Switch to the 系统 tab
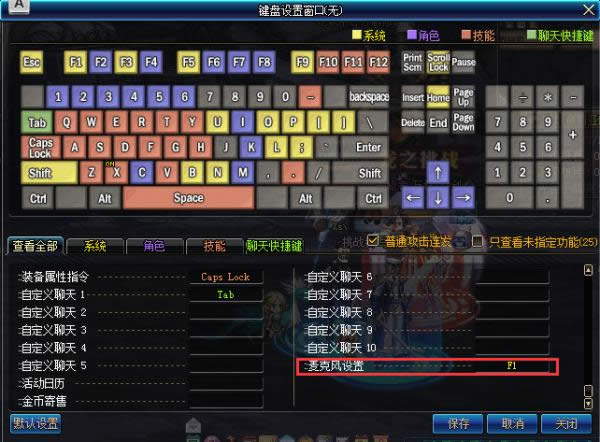The width and height of the screenshot is (600, 442). (95, 245)
